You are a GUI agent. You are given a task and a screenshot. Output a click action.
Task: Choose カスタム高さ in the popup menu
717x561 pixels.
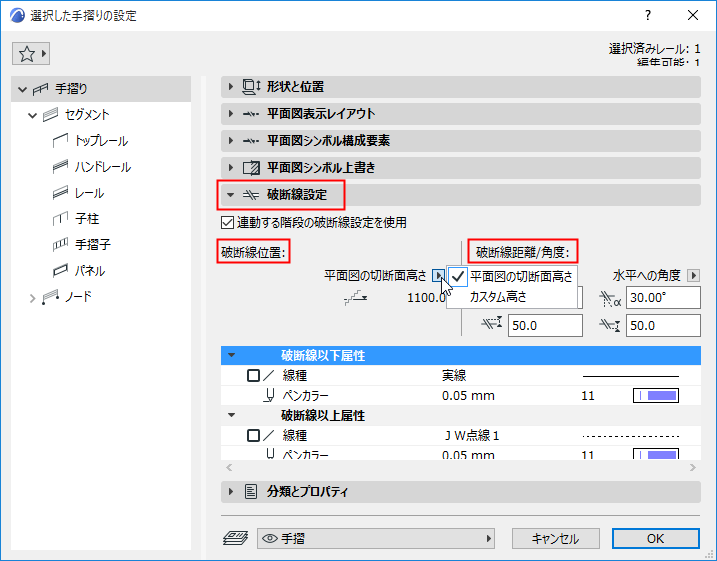coord(512,297)
